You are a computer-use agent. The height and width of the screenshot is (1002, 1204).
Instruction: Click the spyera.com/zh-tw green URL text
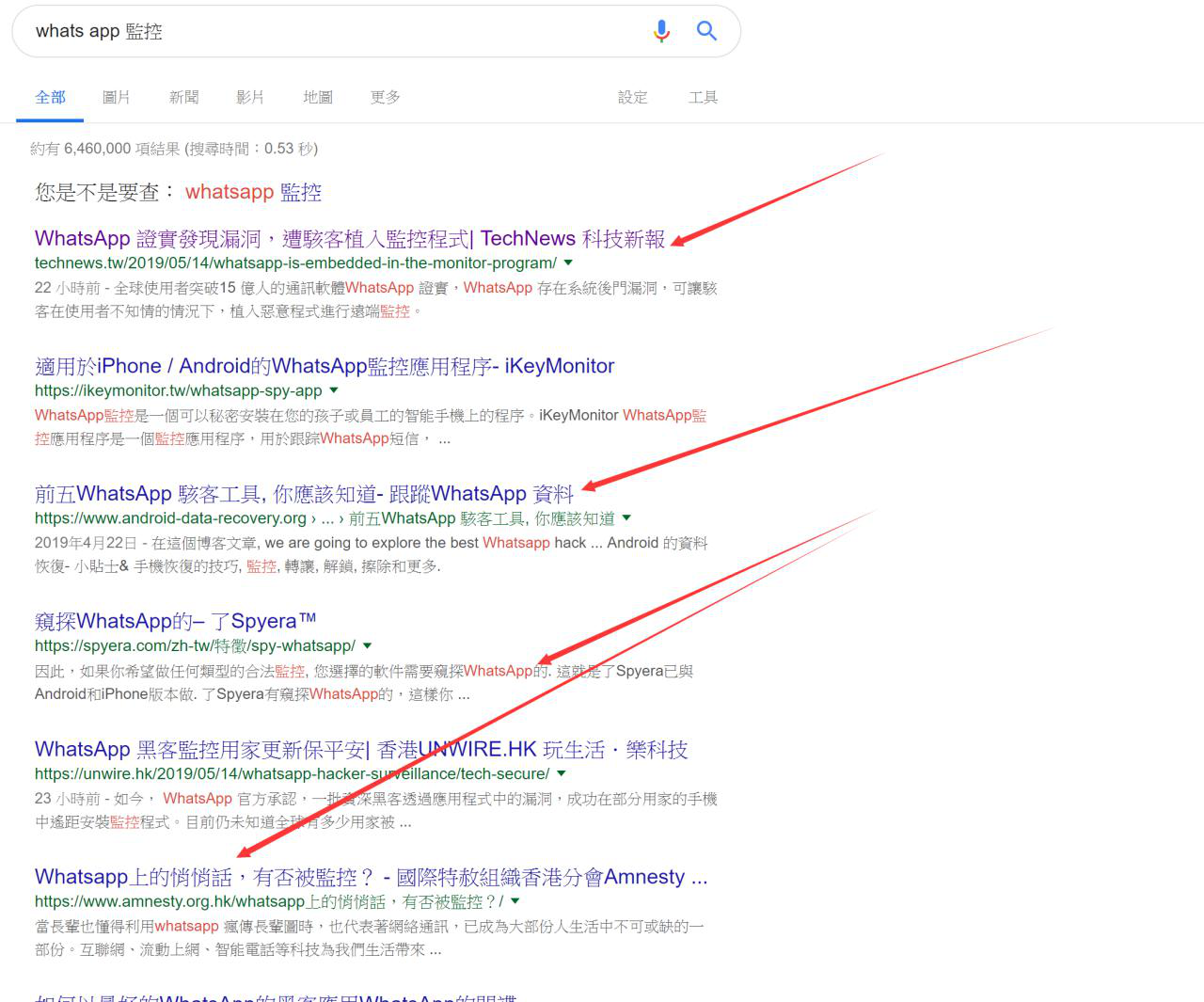pyautogui.click(x=195, y=646)
